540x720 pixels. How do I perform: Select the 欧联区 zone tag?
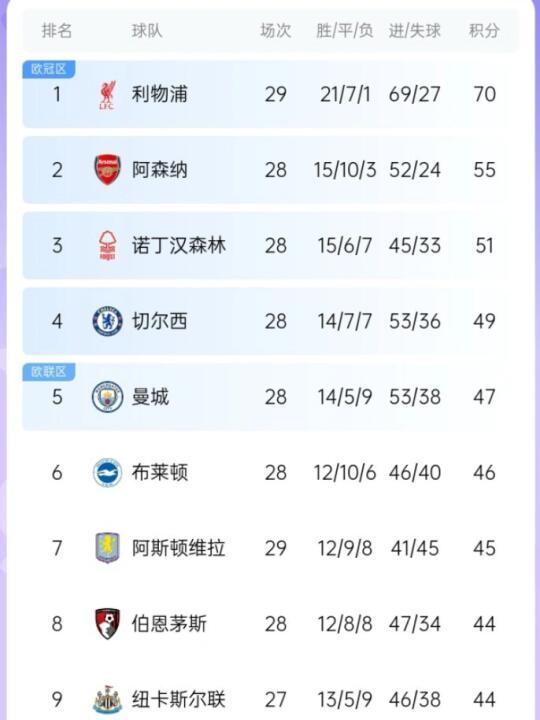coord(49,372)
